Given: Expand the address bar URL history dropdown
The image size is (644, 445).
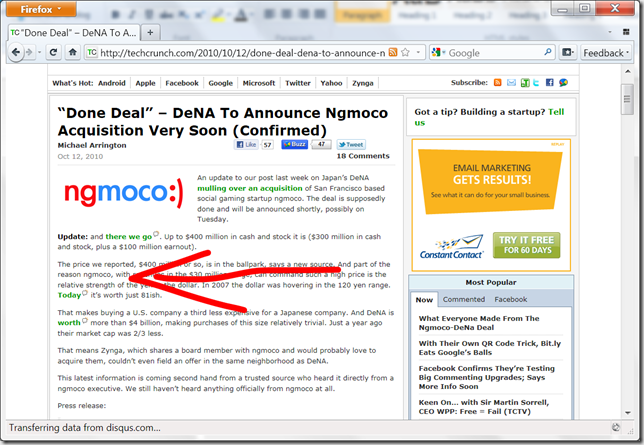Looking at the screenshot, I should coord(418,52).
